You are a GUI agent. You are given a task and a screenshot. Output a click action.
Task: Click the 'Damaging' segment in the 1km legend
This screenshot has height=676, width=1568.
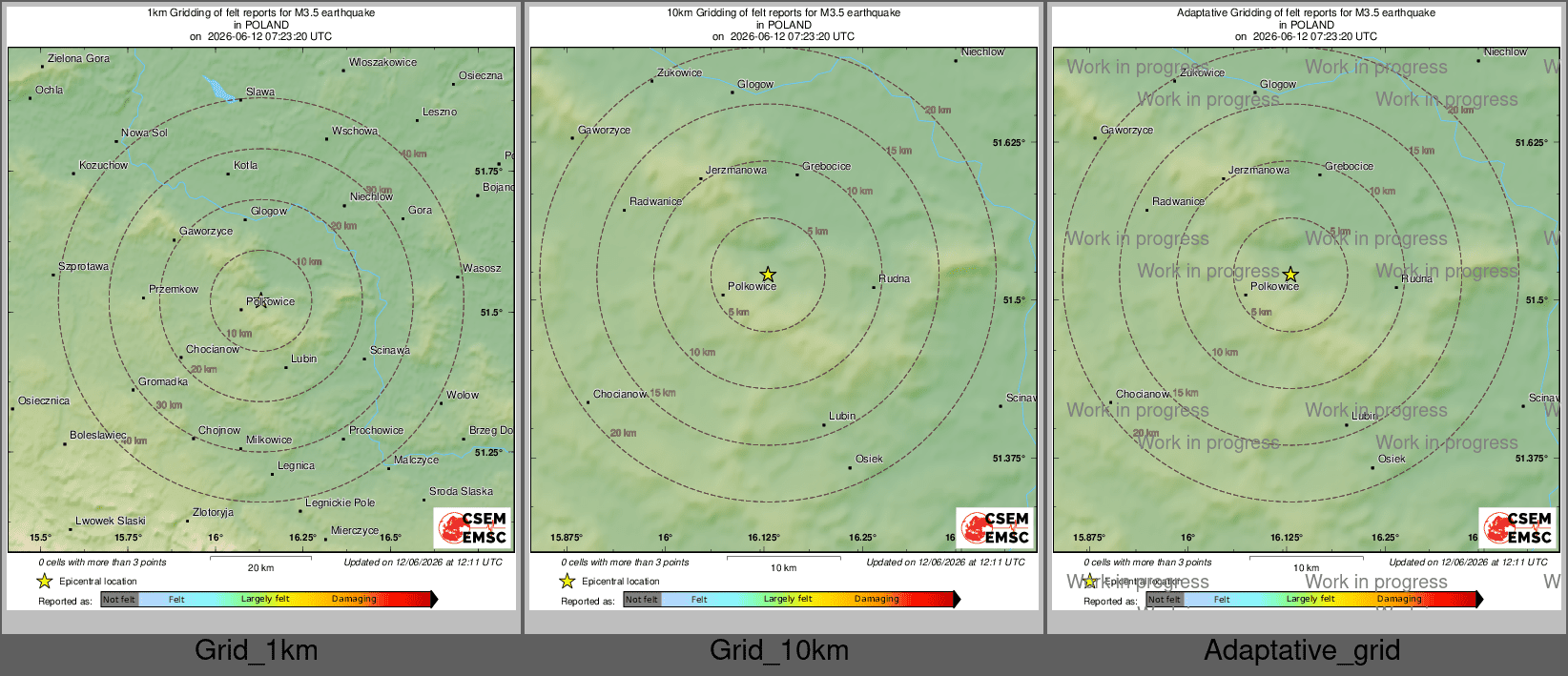click(x=354, y=599)
